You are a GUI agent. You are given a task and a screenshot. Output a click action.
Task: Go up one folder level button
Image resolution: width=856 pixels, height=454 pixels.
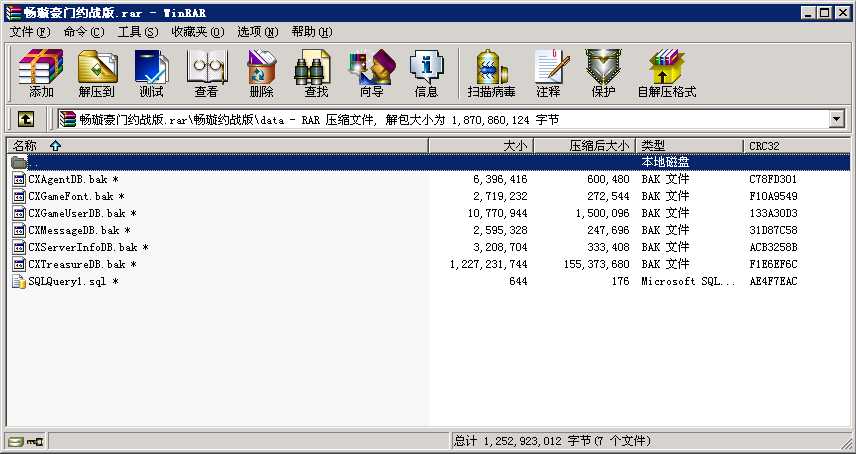[26, 119]
